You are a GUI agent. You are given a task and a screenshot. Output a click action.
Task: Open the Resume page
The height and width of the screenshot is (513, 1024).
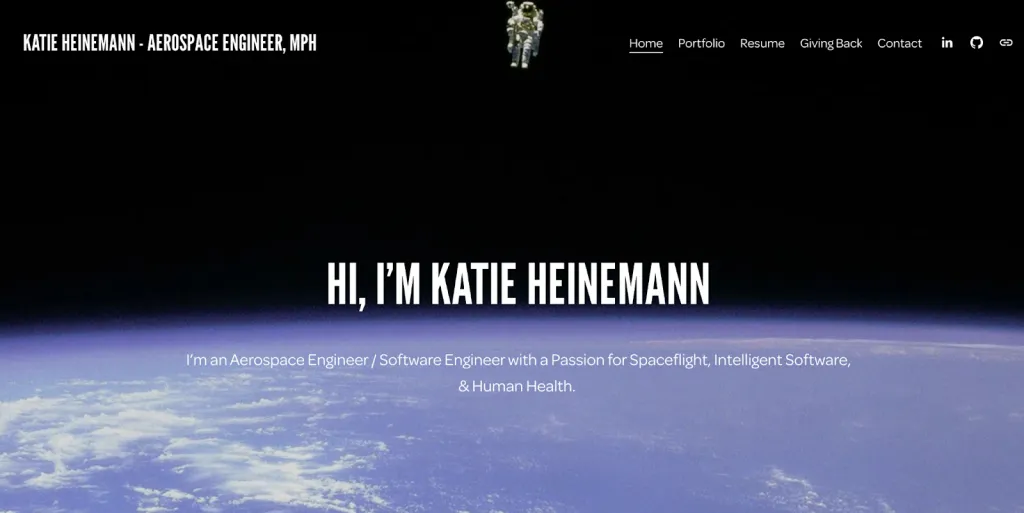(x=762, y=43)
